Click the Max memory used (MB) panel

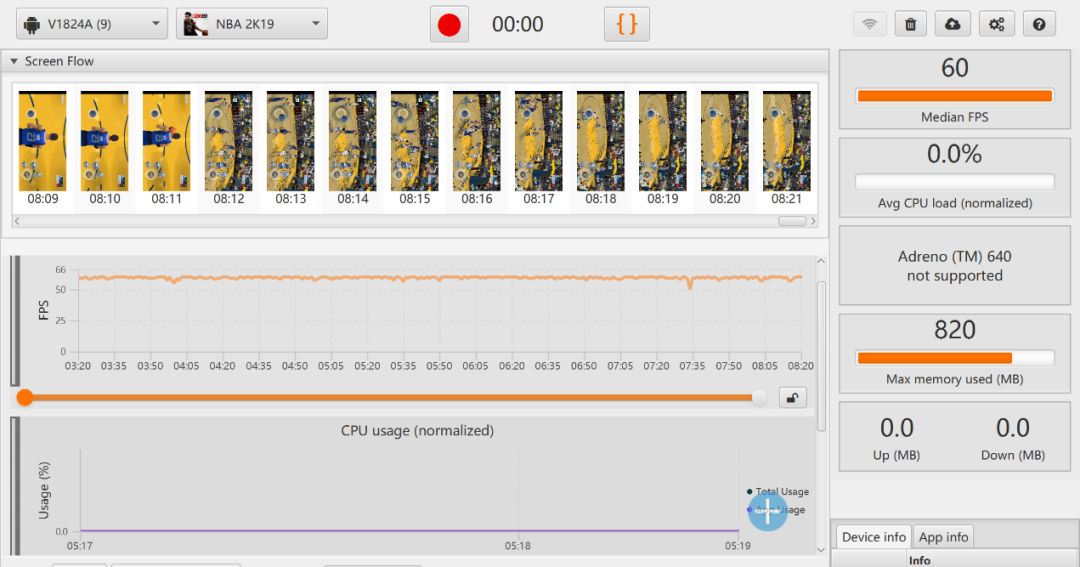(x=955, y=353)
